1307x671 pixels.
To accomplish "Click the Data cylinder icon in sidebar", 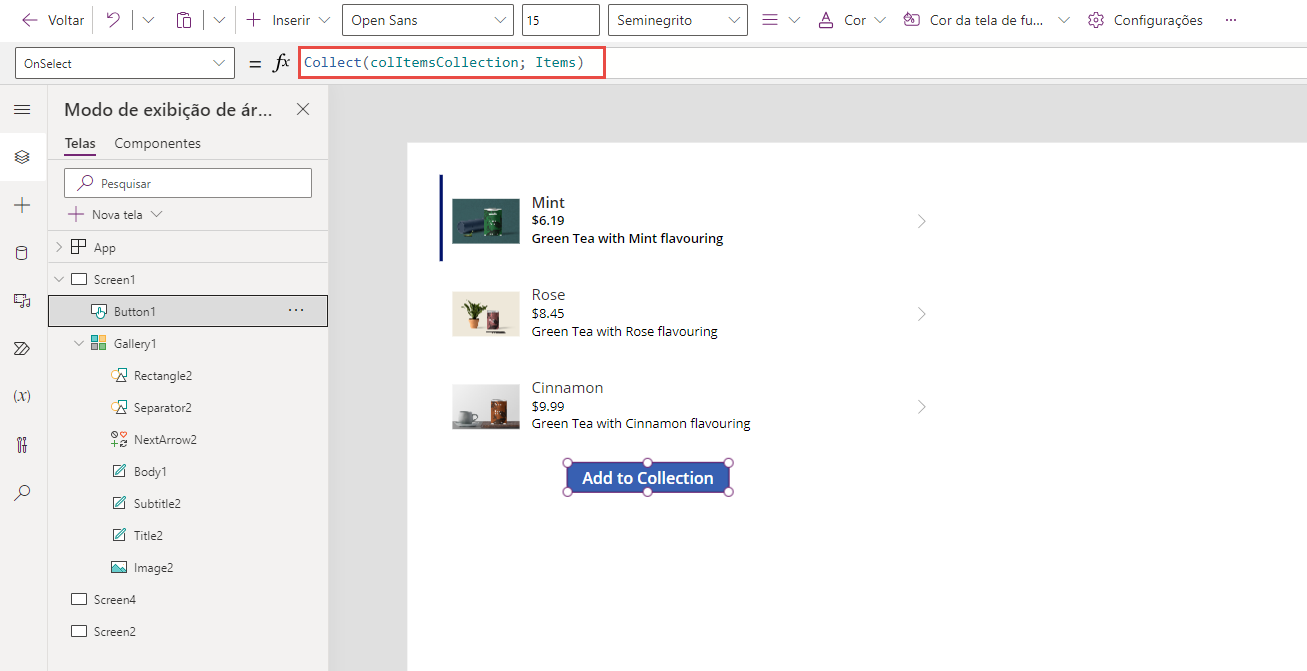I will tap(22, 253).
